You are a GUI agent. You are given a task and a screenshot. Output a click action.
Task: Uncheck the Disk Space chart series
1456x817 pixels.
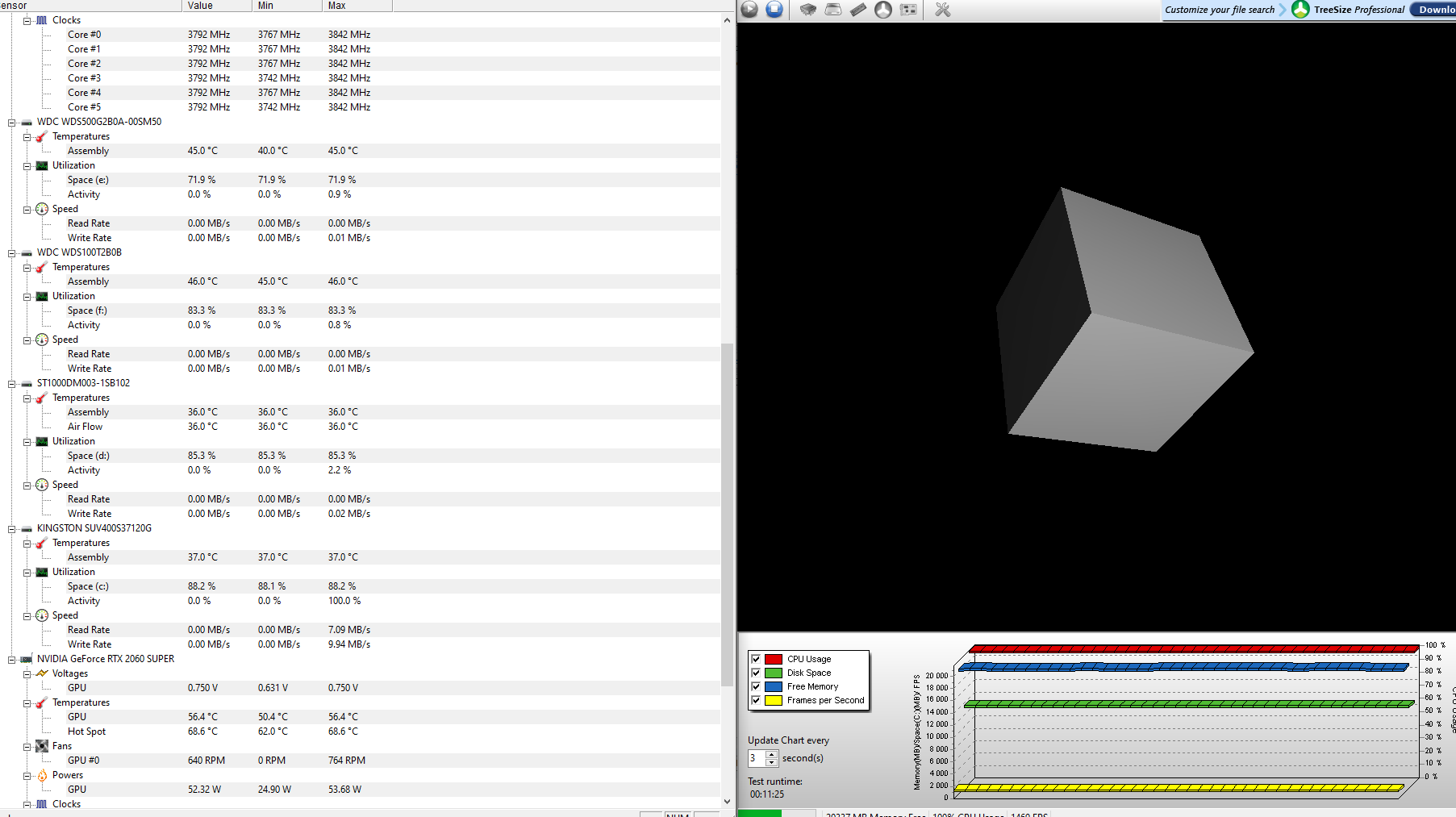click(756, 673)
